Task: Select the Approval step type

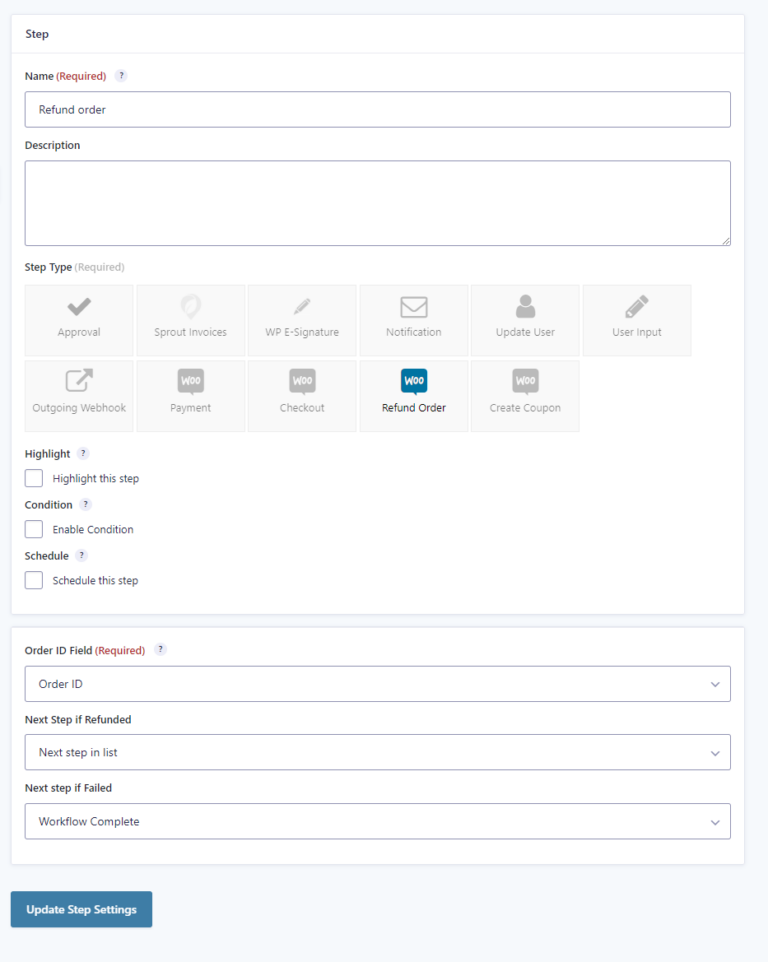Action: [79, 320]
